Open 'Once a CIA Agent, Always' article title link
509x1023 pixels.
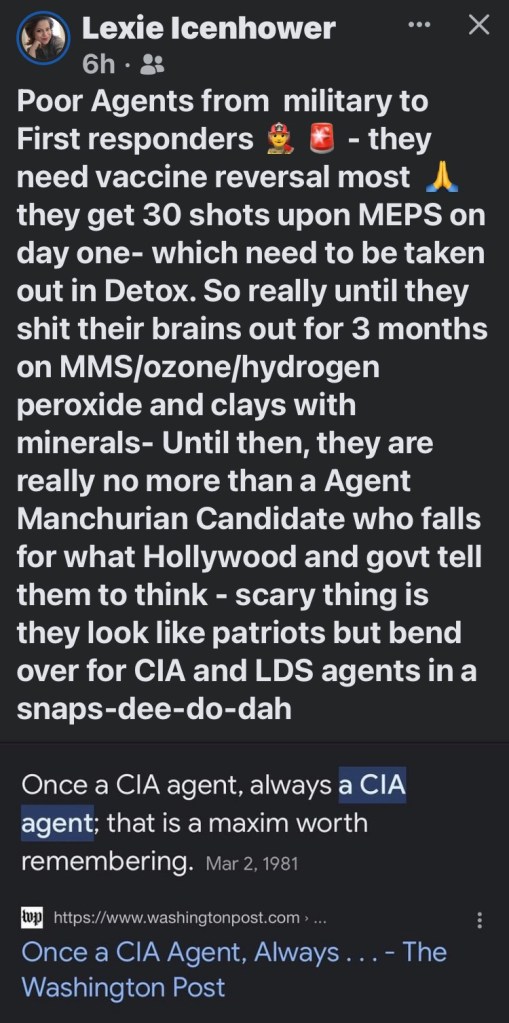click(234, 969)
